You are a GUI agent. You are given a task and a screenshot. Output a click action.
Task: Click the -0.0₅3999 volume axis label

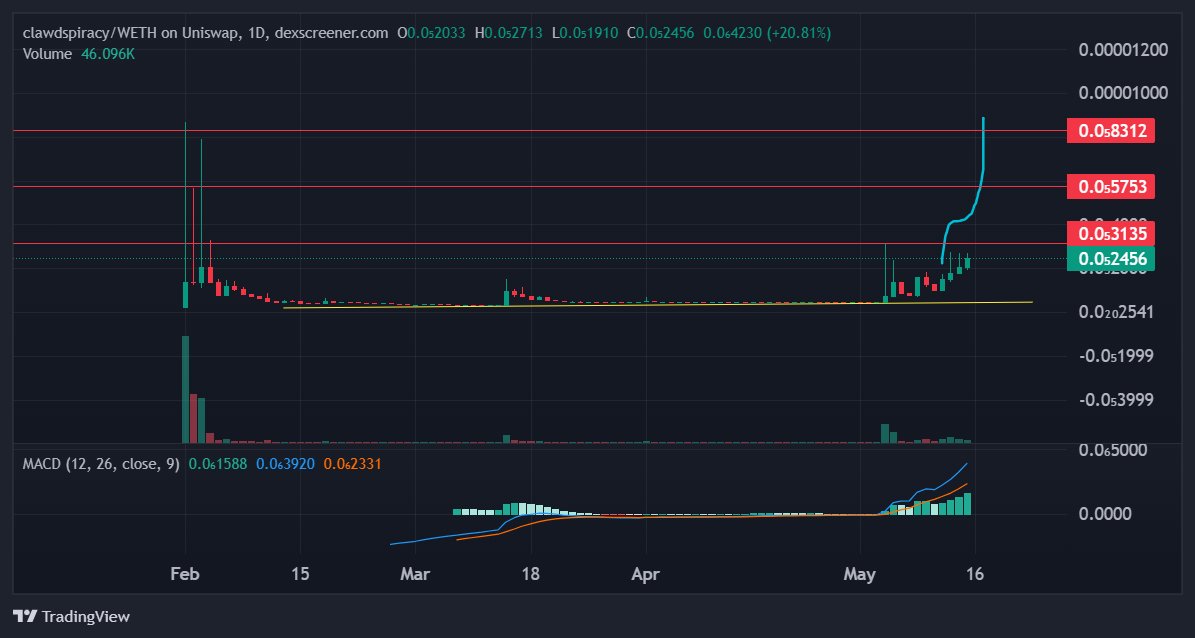[x=1117, y=399]
